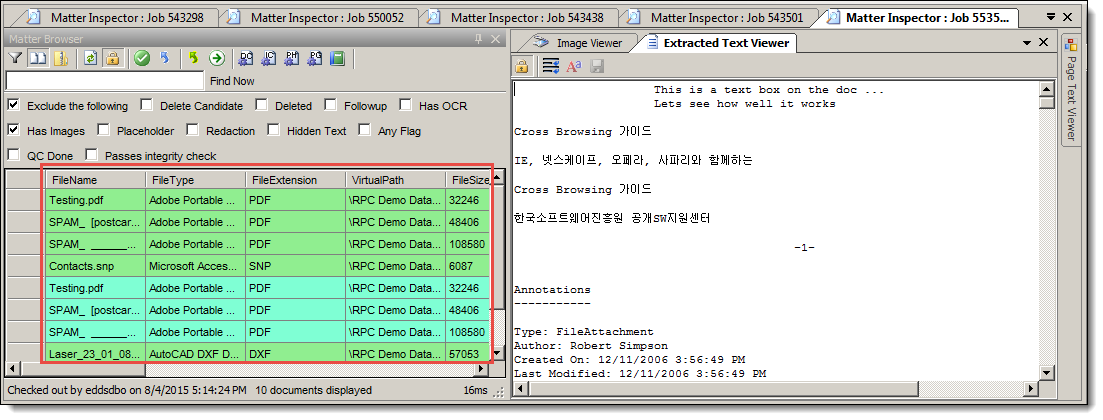Uncheck the Has Images checkbox
The image size is (1103, 420).
13,129
